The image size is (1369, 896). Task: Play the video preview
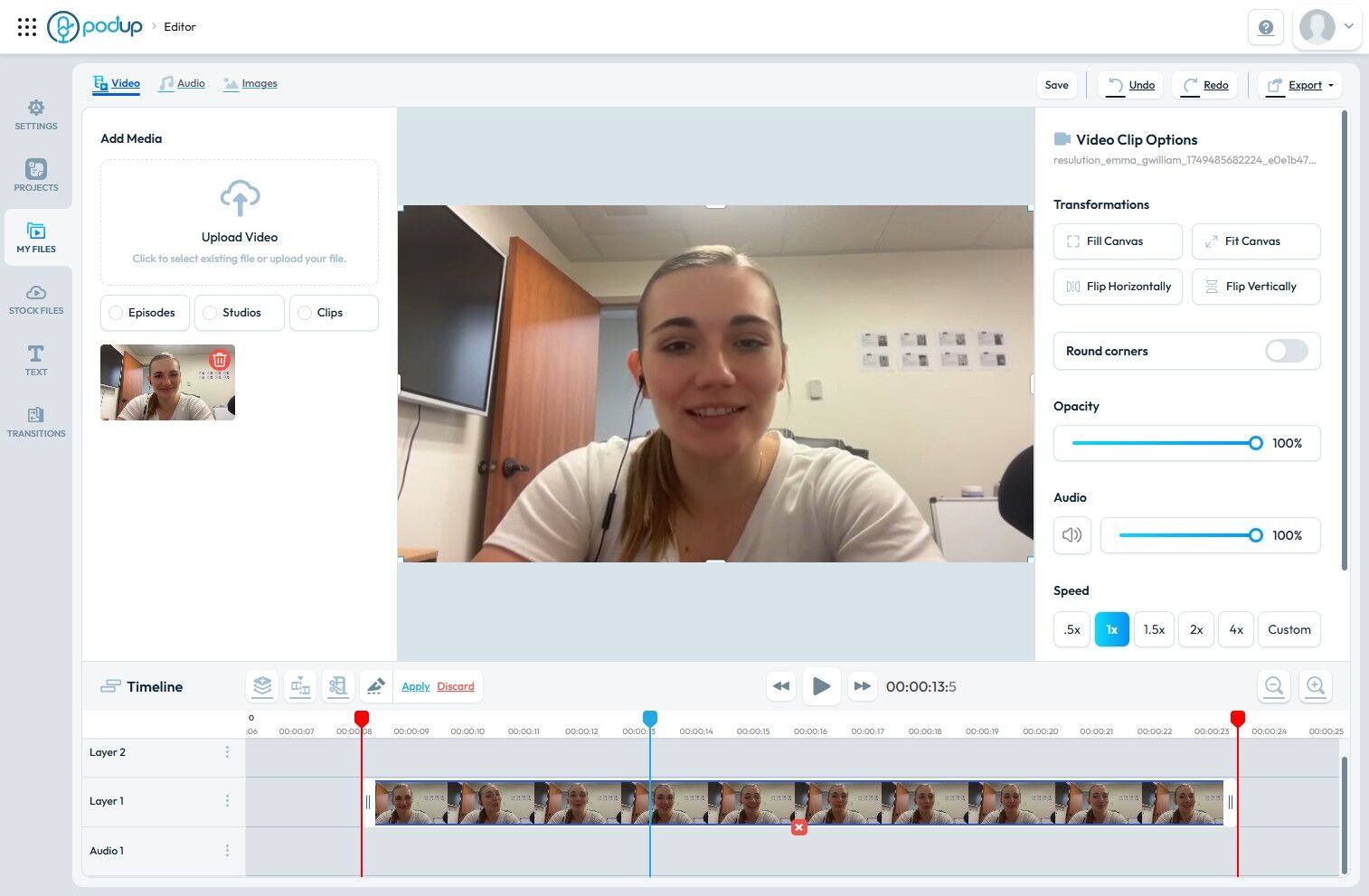click(x=821, y=686)
